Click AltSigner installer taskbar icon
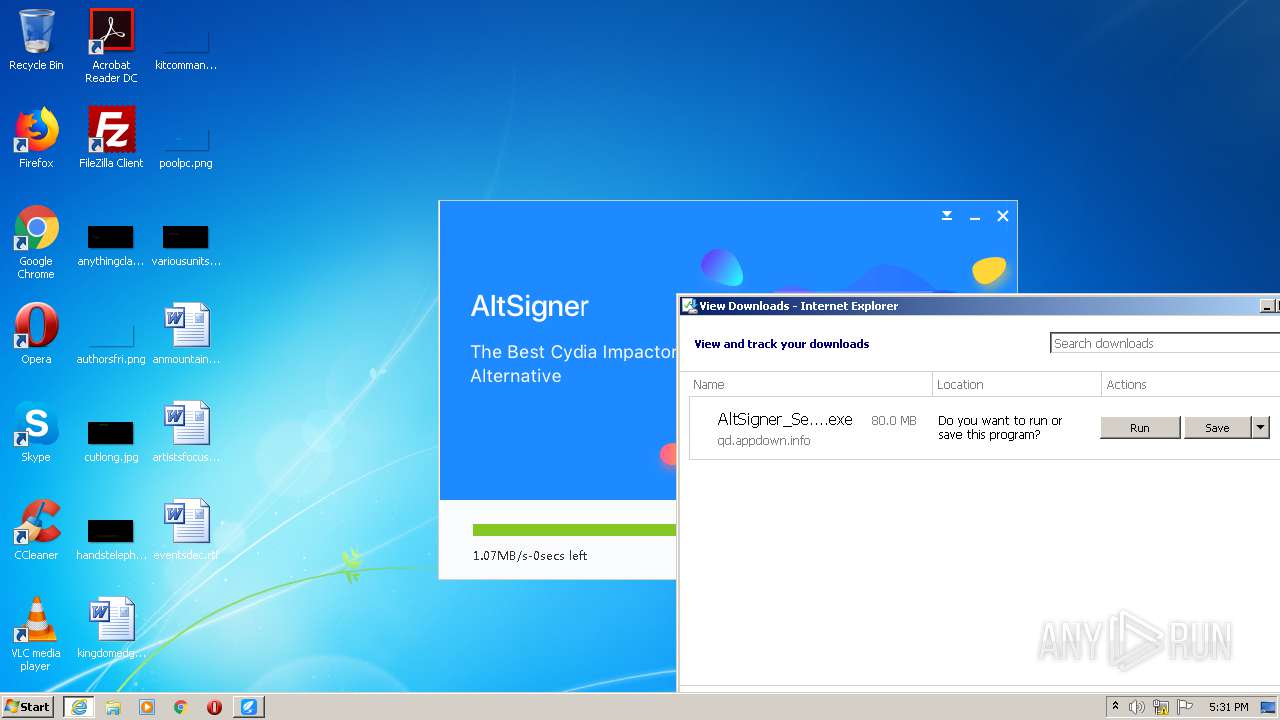Viewport: 1280px width, 720px height. pyautogui.click(x=249, y=707)
